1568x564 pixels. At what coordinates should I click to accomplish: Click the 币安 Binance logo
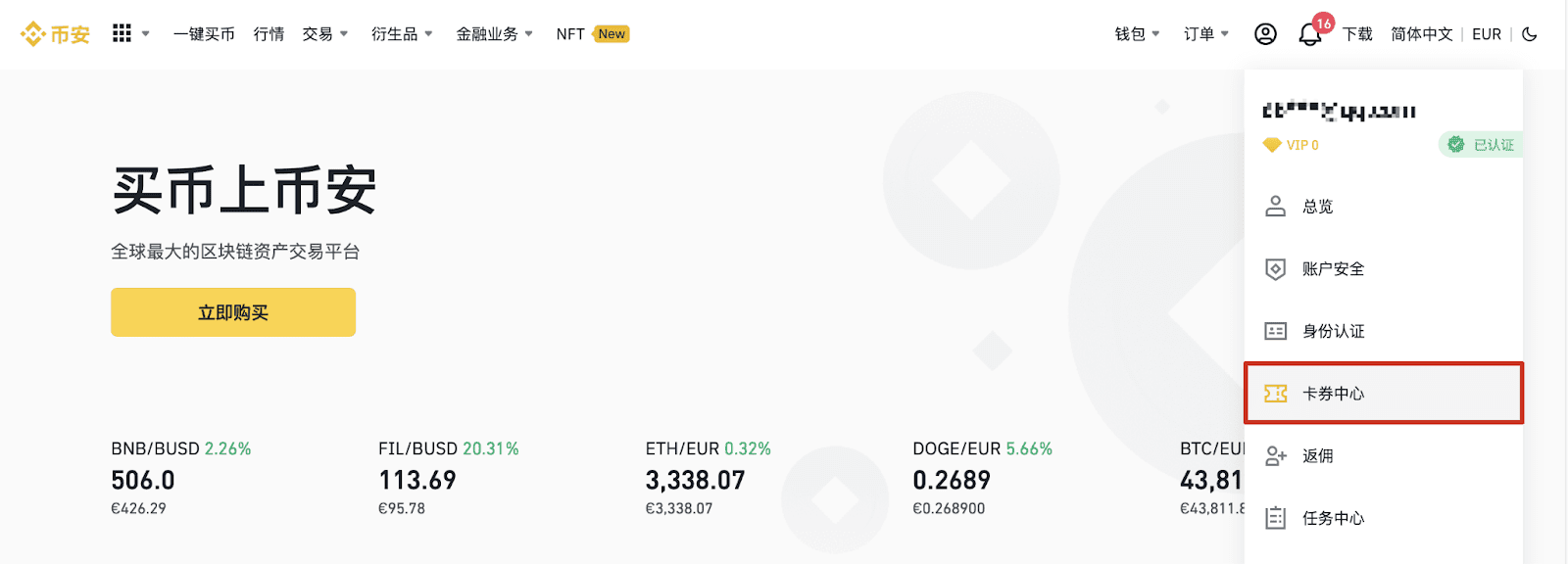(x=55, y=34)
